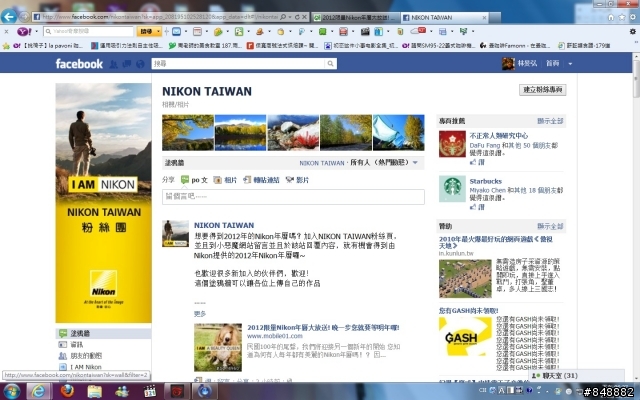Open the Starbucks page link
This screenshot has height=400, width=640.
tap(485, 181)
